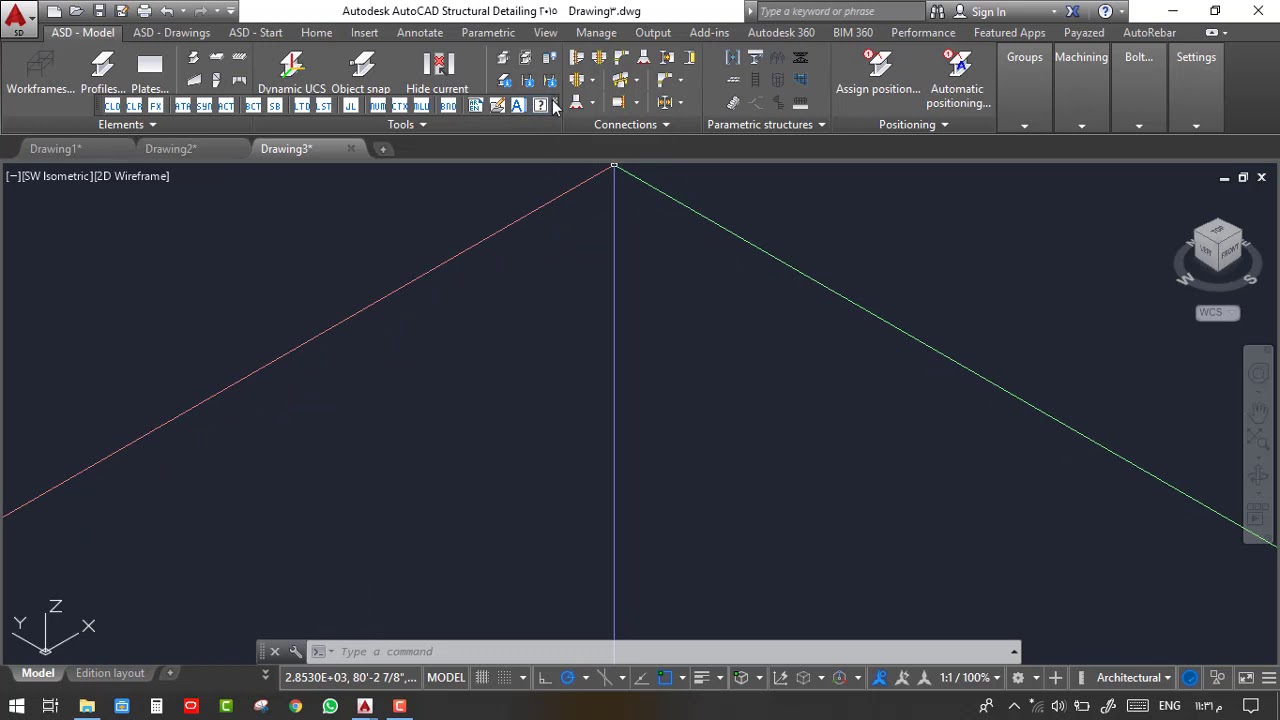
Task: Click the BCT toolbar button
Action: point(252,106)
